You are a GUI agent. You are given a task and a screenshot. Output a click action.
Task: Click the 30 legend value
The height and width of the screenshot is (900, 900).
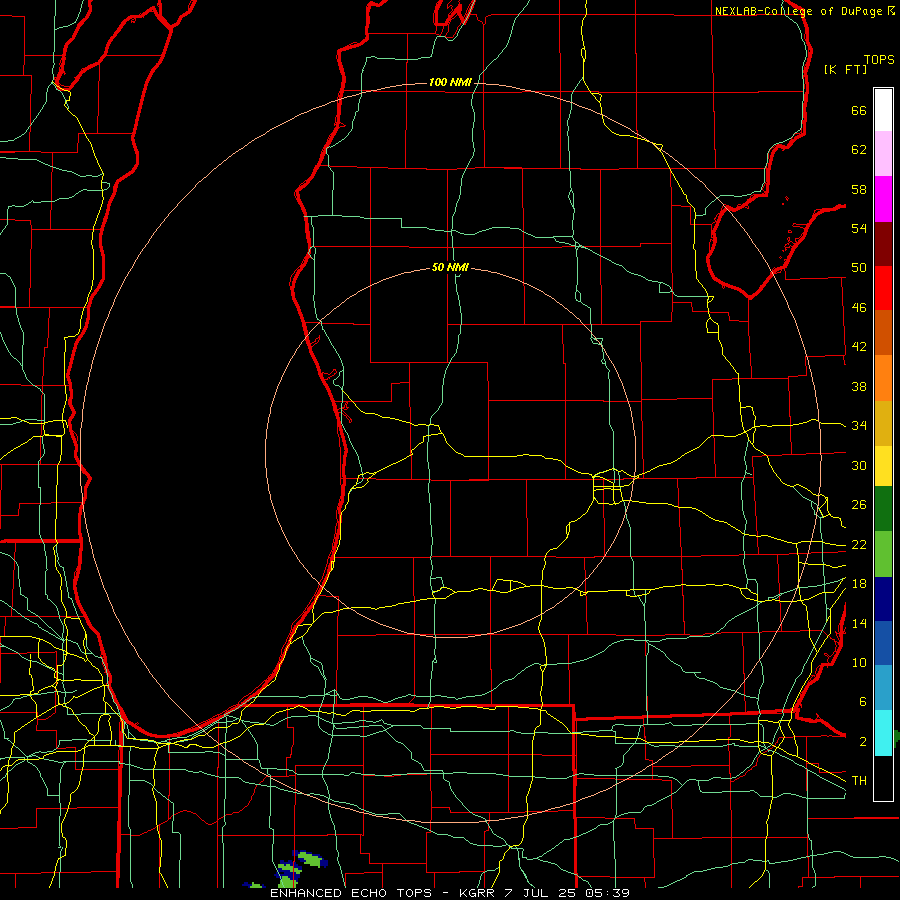coord(859,465)
